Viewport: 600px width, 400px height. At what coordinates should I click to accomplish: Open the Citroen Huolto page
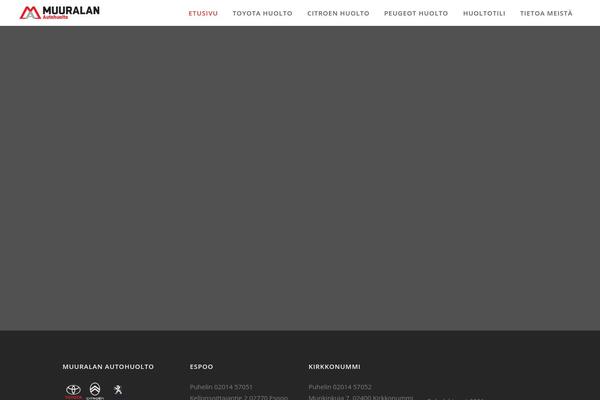click(338, 13)
